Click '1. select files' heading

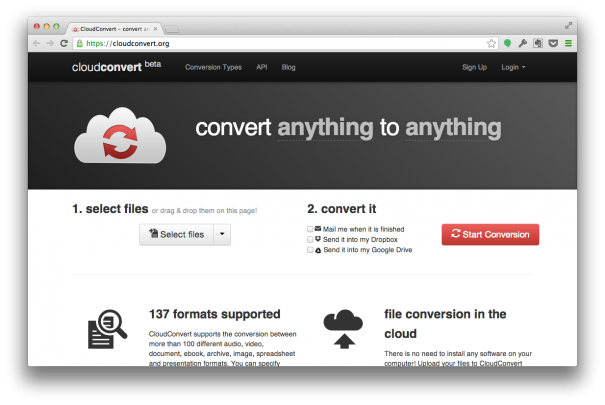(110, 209)
